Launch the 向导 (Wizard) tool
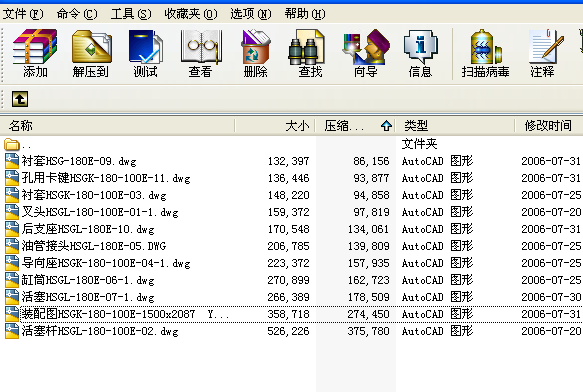This screenshot has height=392, width=583. 365,53
